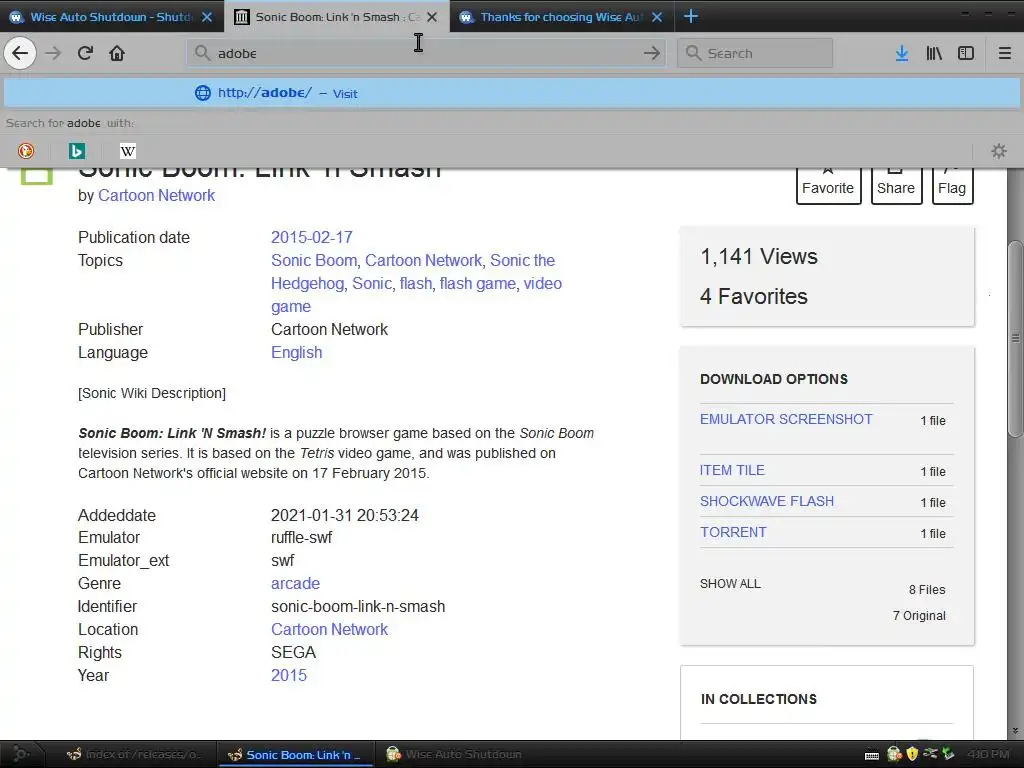
Task: Click the taskbar clock
Action: [988, 754]
